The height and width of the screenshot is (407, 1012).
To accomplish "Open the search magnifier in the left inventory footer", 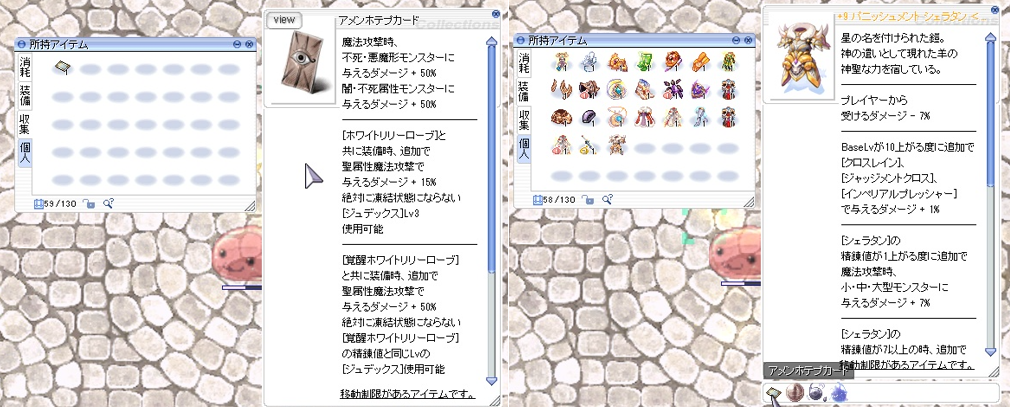I will point(108,204).
